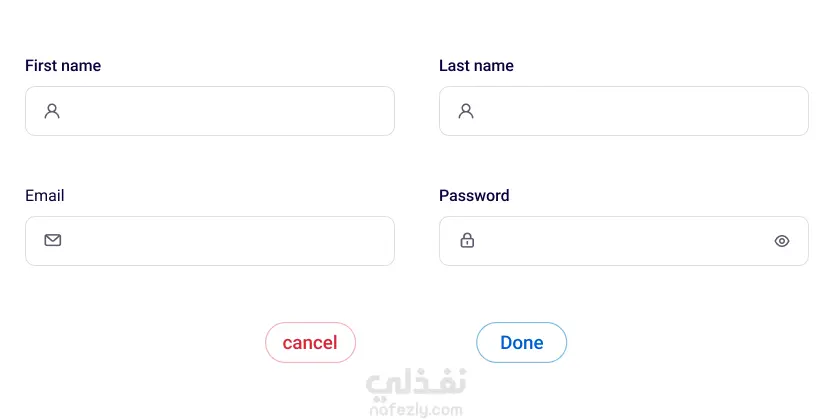Screen dimensions: 832x419
Task: Click empty space between cancel and Done
Action: (416, 343)
